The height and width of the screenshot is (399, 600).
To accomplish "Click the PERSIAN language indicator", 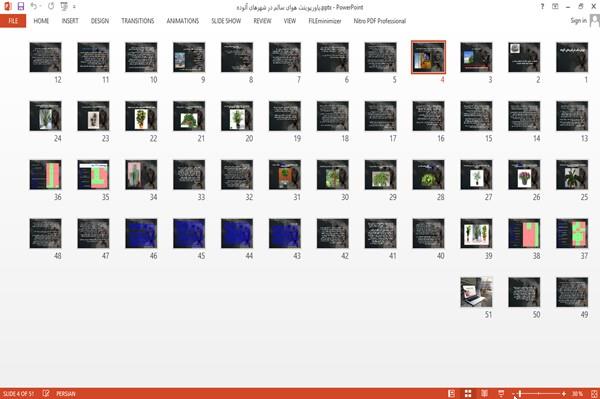I will pyautogui.click(x=66, y=394).
